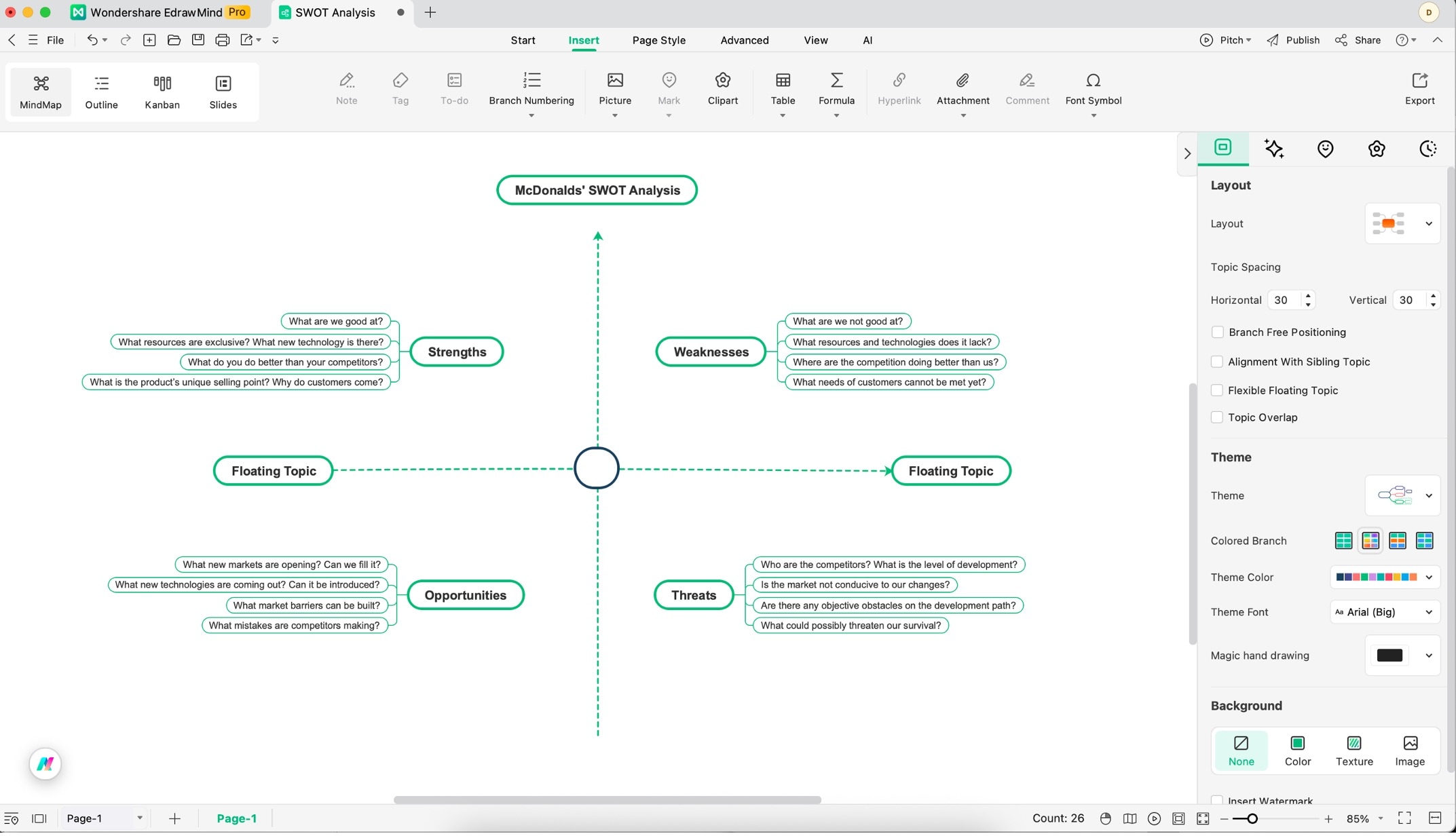Viewport: 1456px width, 836px height.
Task: Select the Strengths topic node
Action: tap(457, 352)
